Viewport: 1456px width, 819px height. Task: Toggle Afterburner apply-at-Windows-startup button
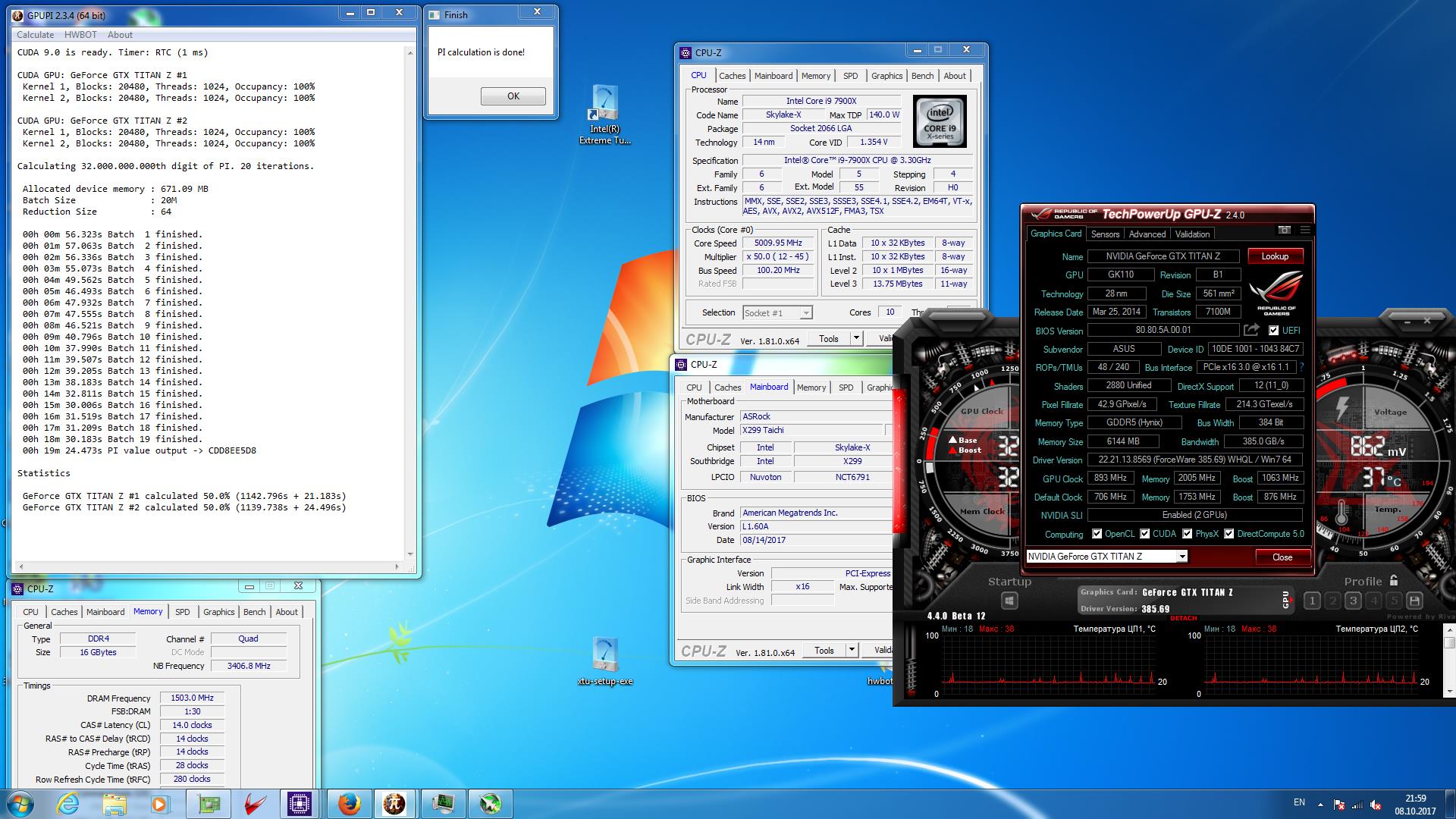(1009, 601)
